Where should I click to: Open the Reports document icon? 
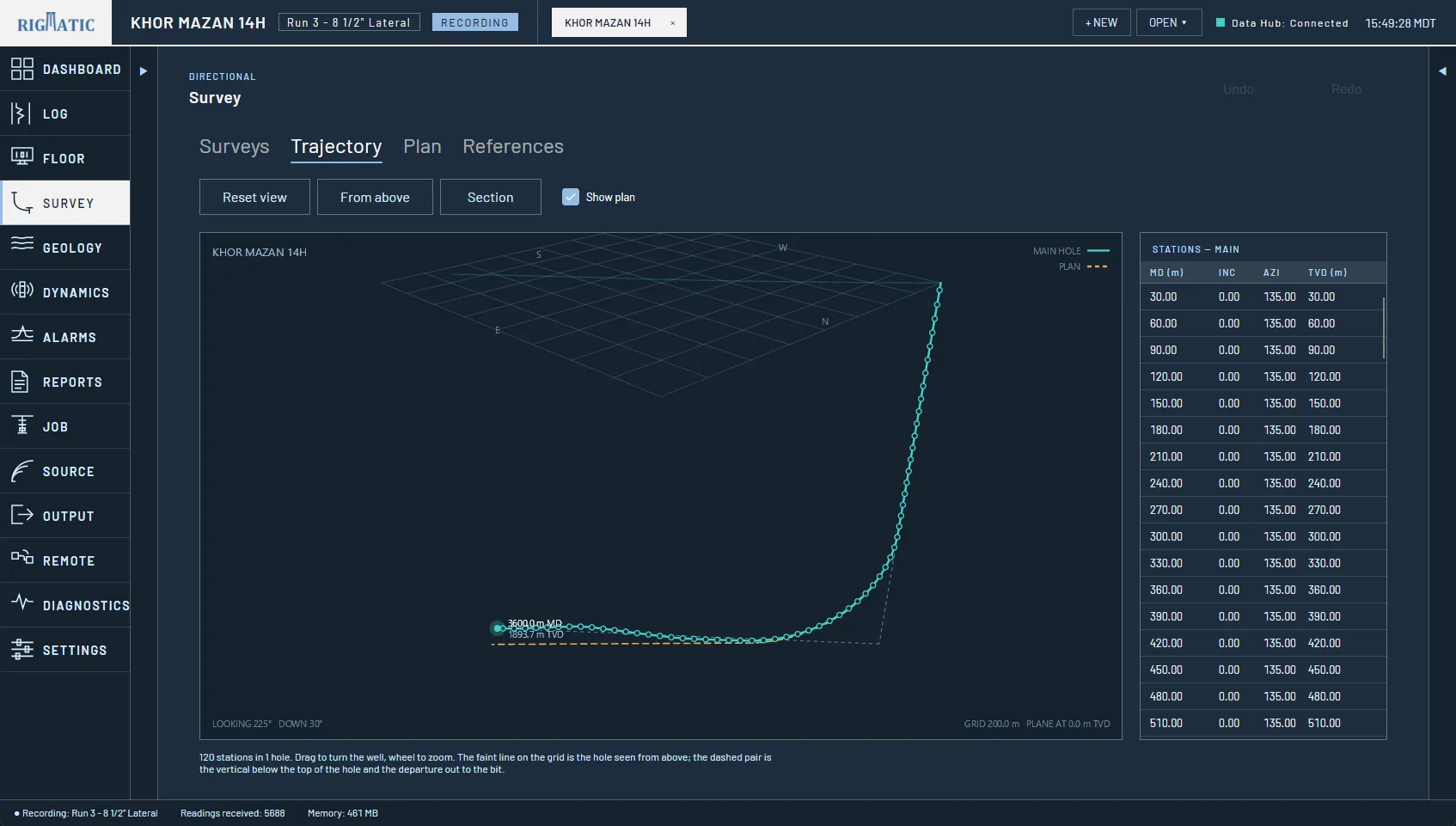[x=20, y=382]
